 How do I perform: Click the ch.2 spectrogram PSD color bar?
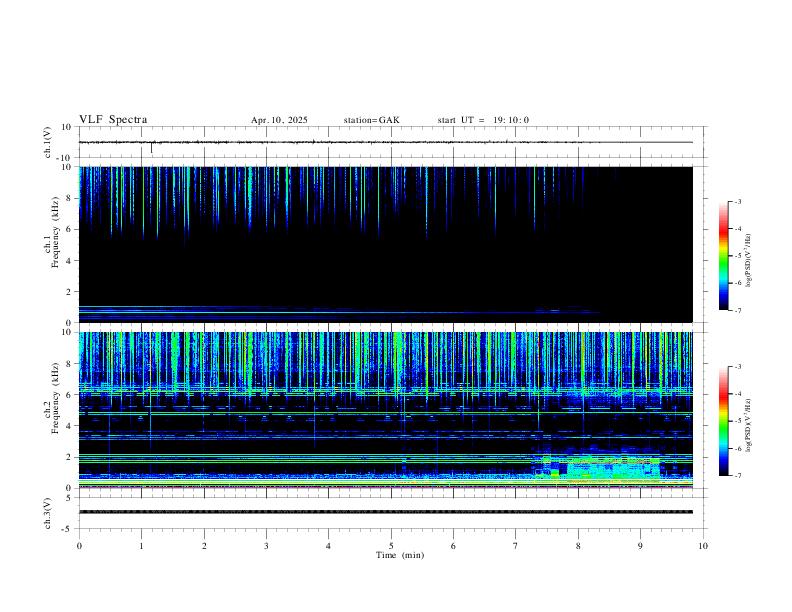723,421
